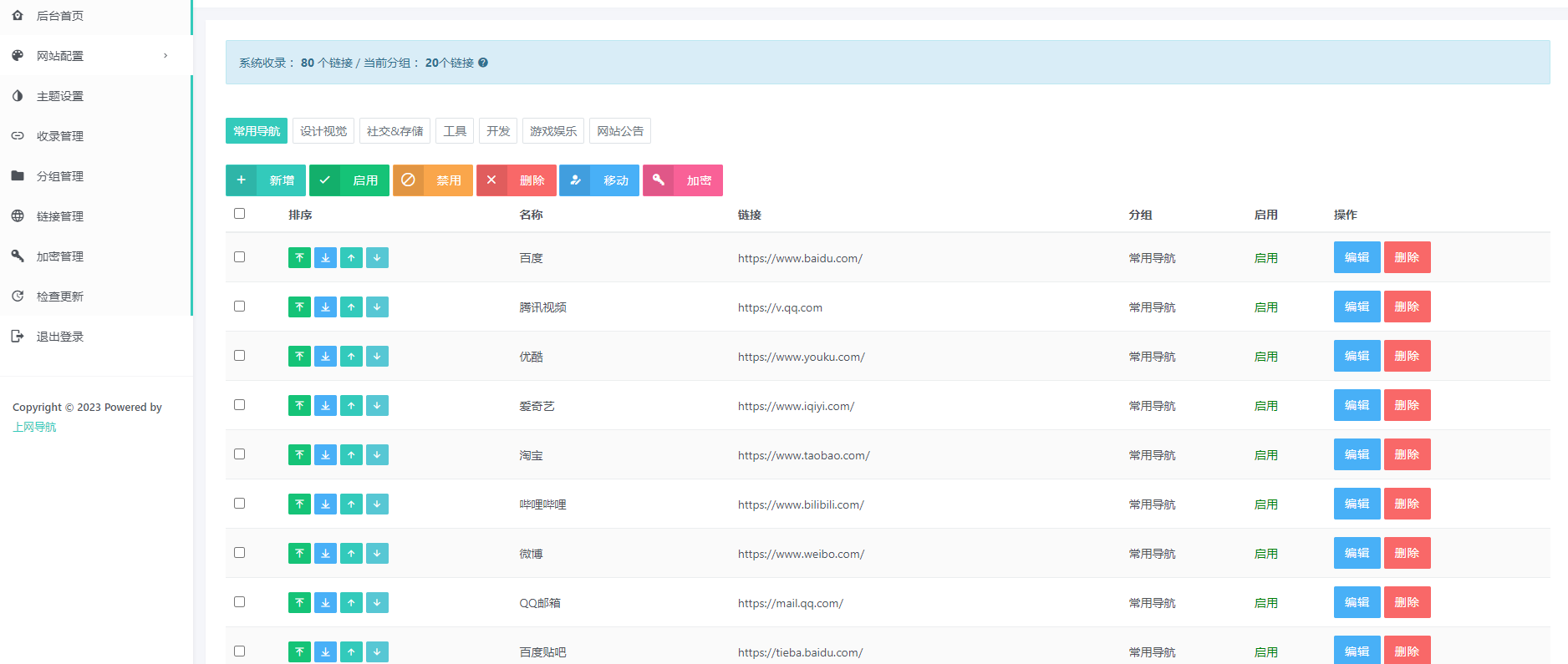Open 链接管理 in the sidebar

96,216
